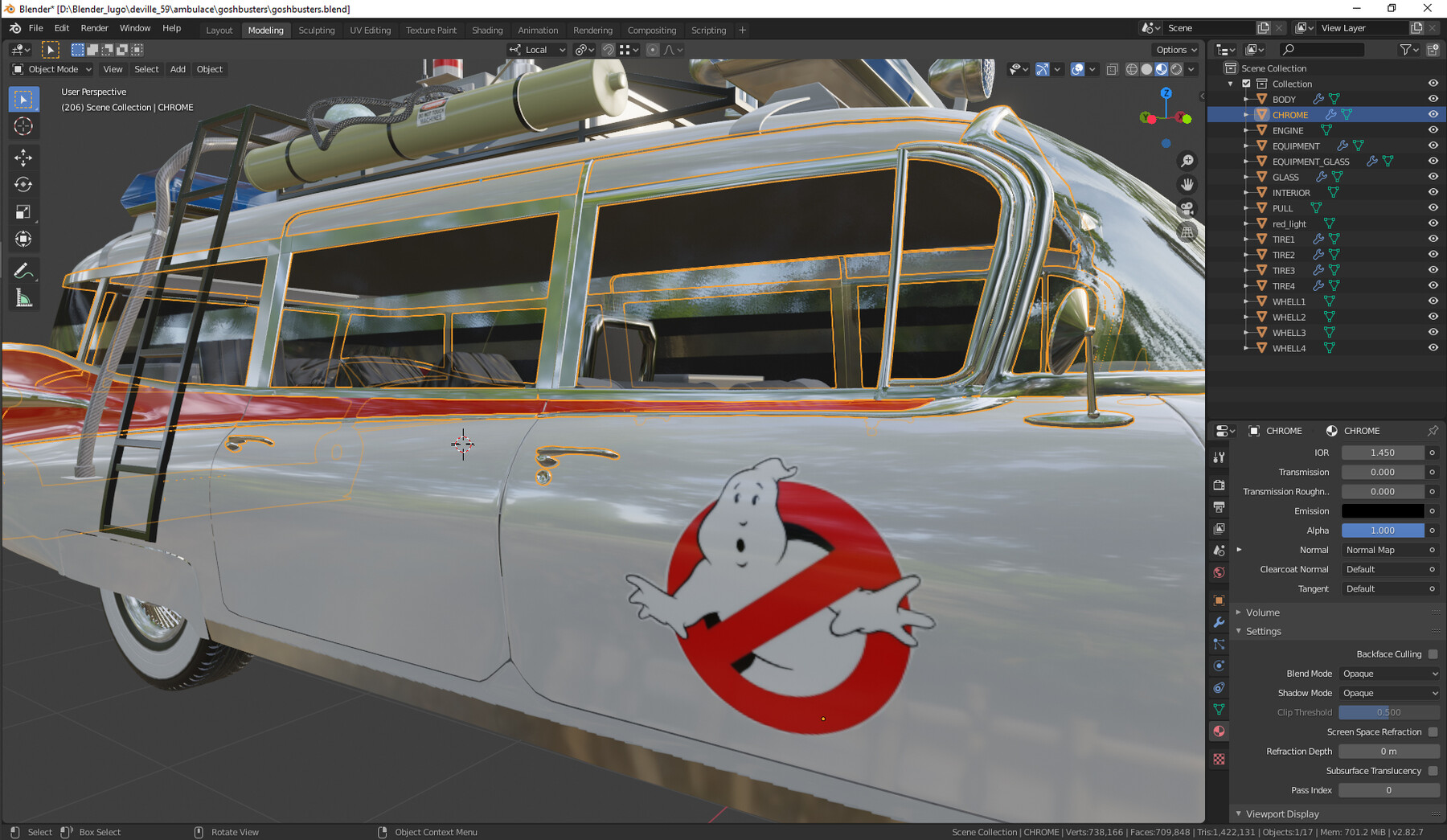Open the Render properties tab
This screenshot has width=1447, height=840.
click(1219, 486)
